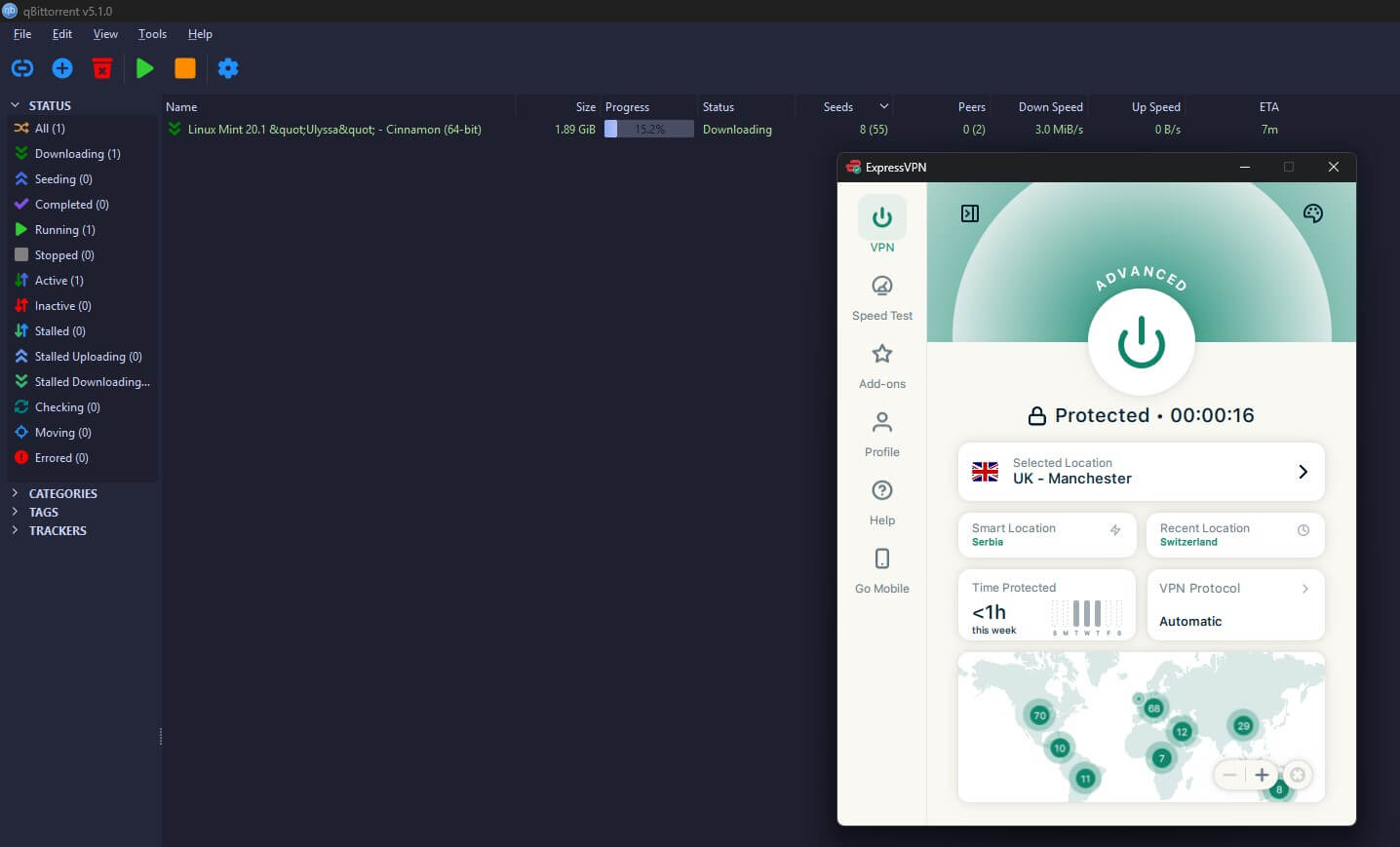Open the VPN tab in ExpressVPN sidebar
Viewport: 1400px width, 847px height.
click(882, 225)
